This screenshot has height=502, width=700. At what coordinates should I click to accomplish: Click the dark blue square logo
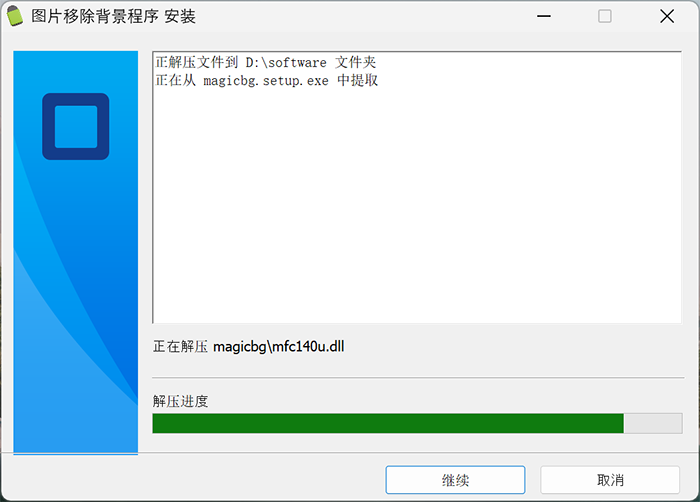(x=75, y=126)
